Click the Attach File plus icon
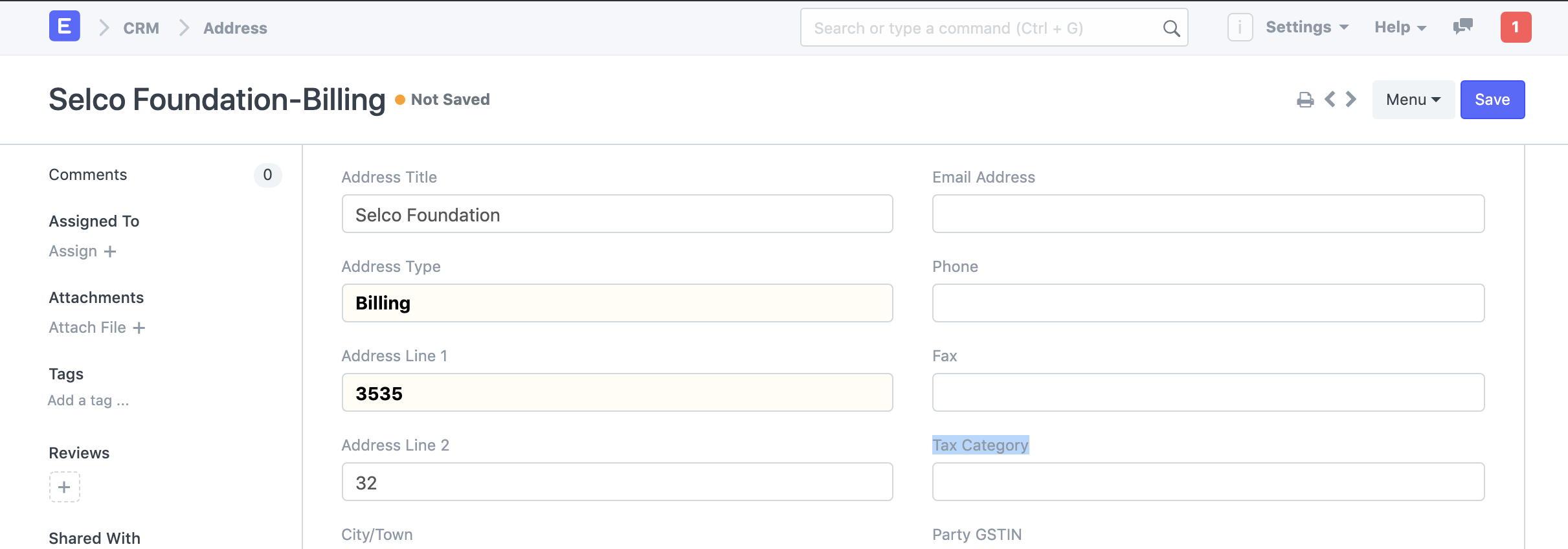 coord(140,328)
